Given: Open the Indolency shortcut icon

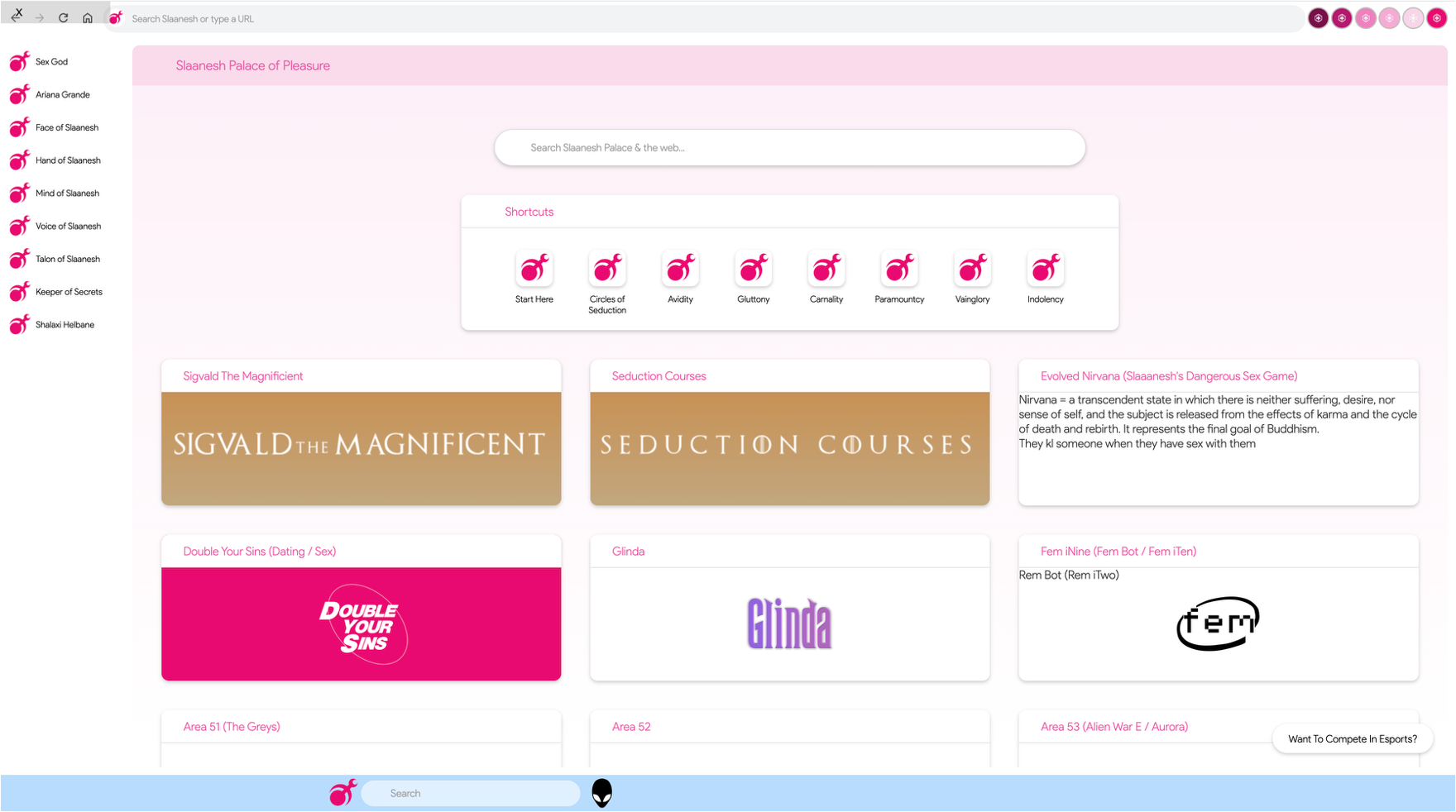Looking at the screenshot, I should coord(1046,268).
